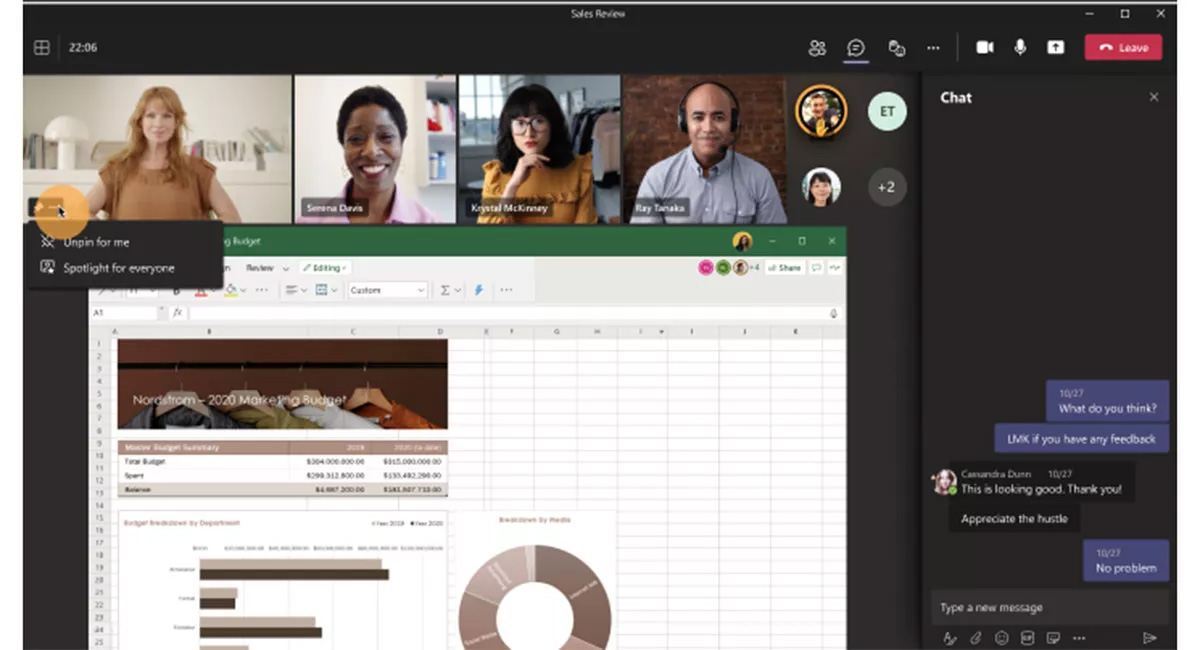Click the share content tray icon
1200x650 pixels.
1056,48
